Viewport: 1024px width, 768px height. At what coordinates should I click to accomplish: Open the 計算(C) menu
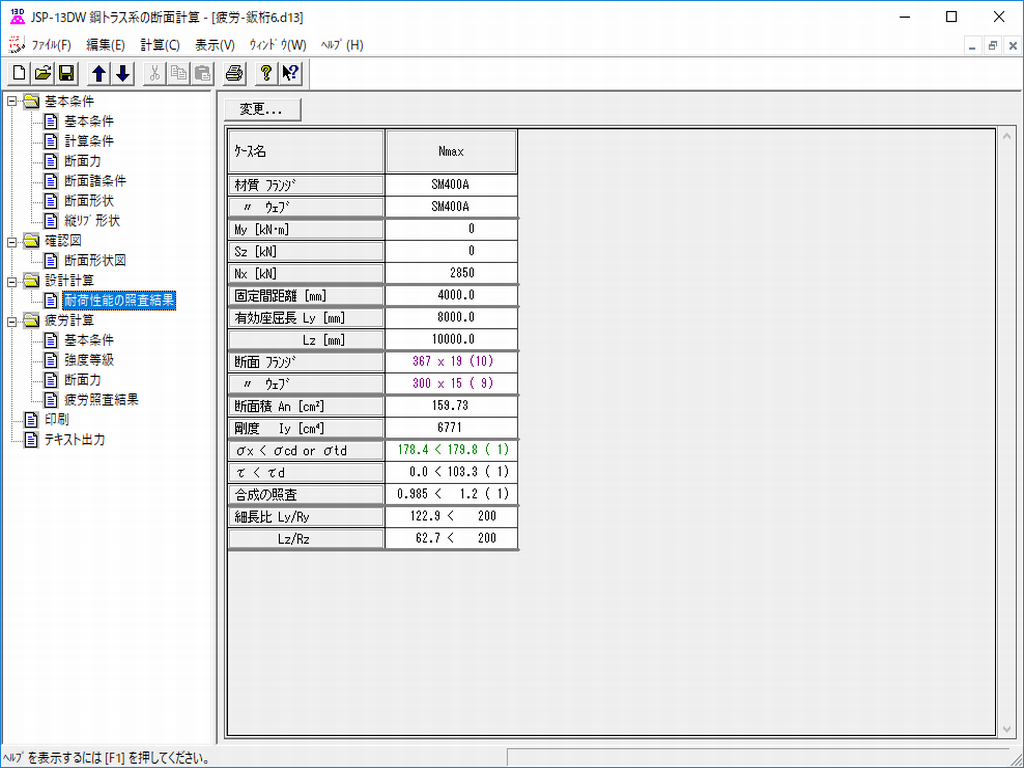pyautogui.click(x=160, y=45)
